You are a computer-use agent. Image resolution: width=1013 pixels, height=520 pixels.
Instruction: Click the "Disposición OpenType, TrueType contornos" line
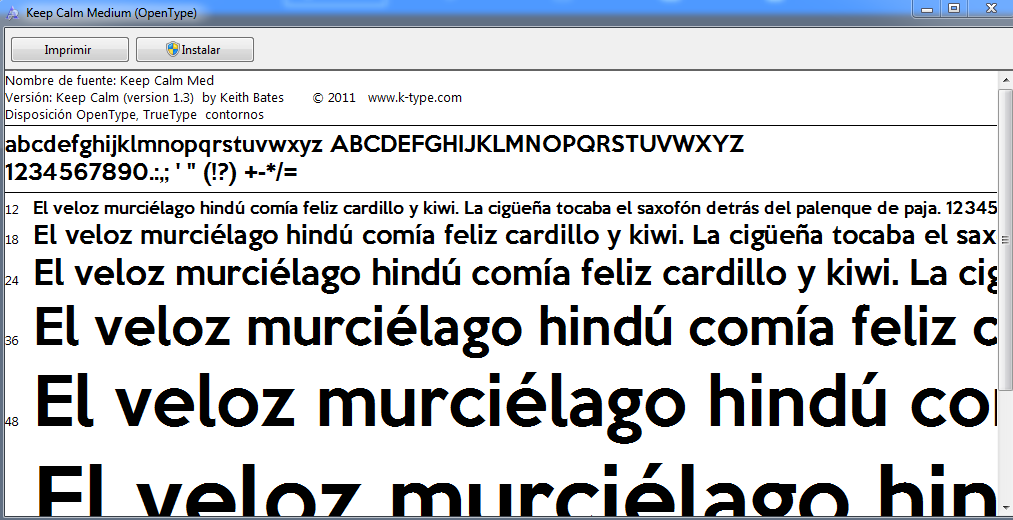[134, 115]
